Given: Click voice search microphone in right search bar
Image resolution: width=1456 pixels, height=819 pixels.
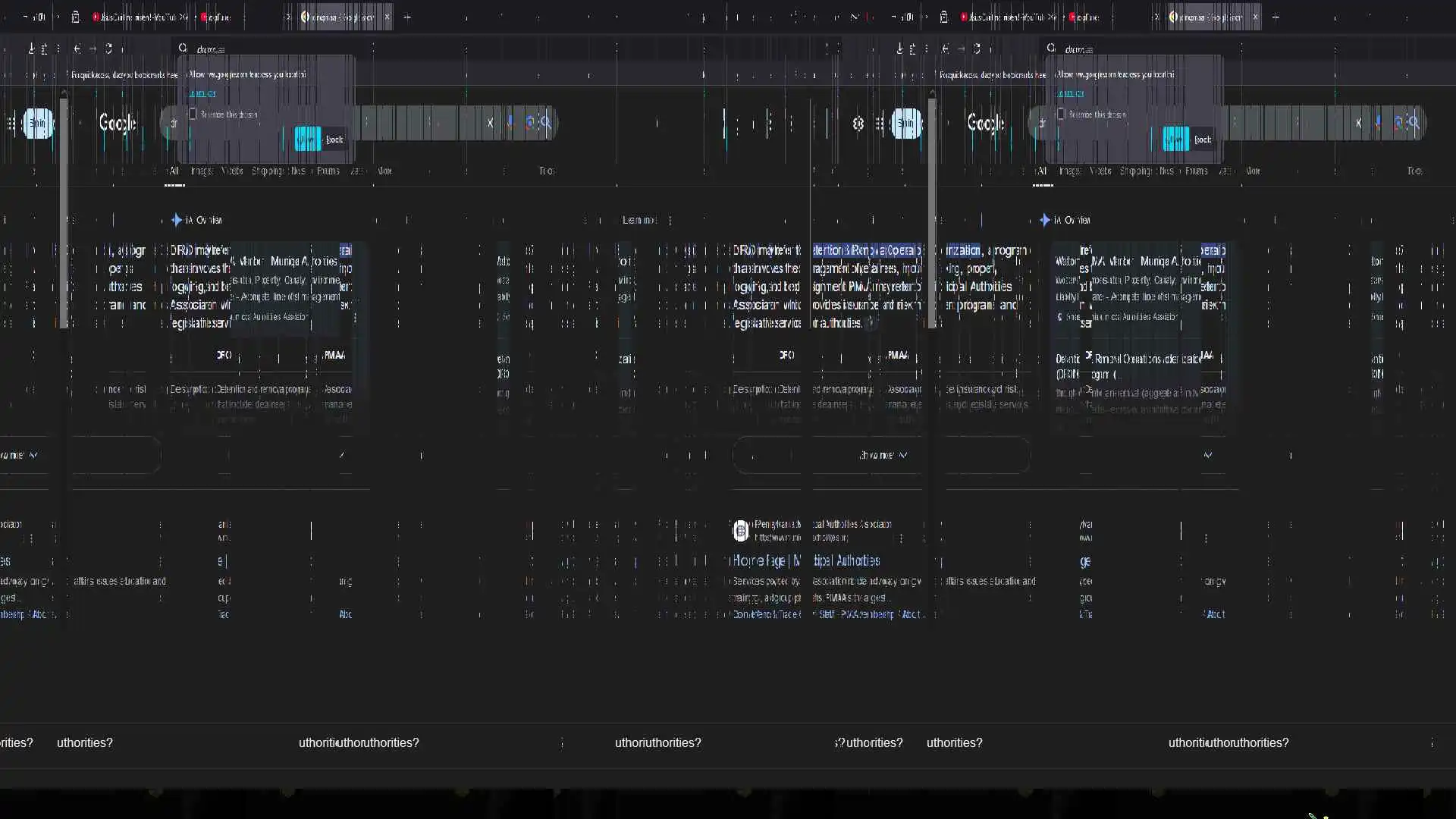Looking at the screenshot, I should pos(1378,122).
